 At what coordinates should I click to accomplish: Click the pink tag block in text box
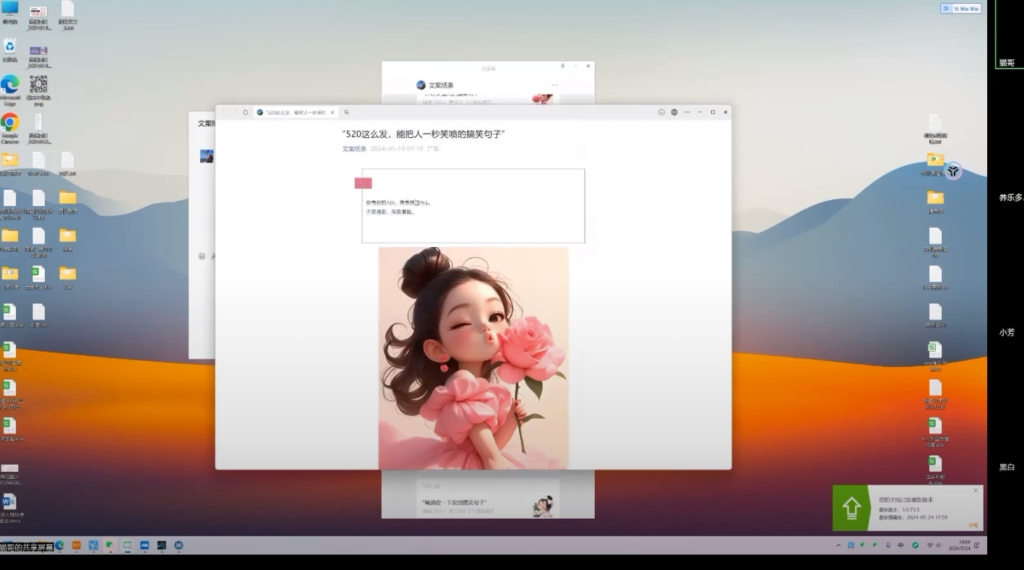[x=363, y=183]
